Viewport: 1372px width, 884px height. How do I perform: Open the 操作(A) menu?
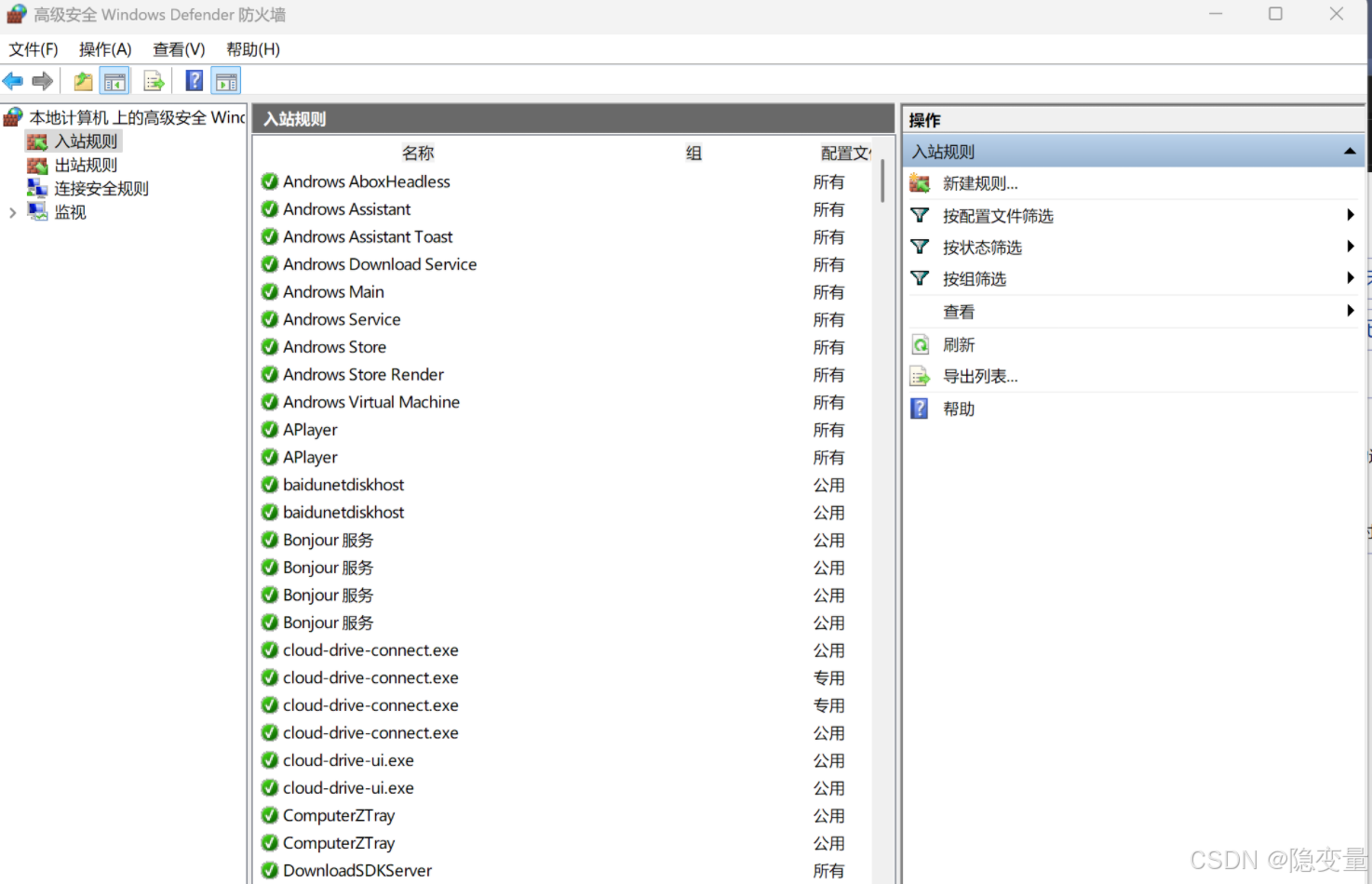(105, 49)
